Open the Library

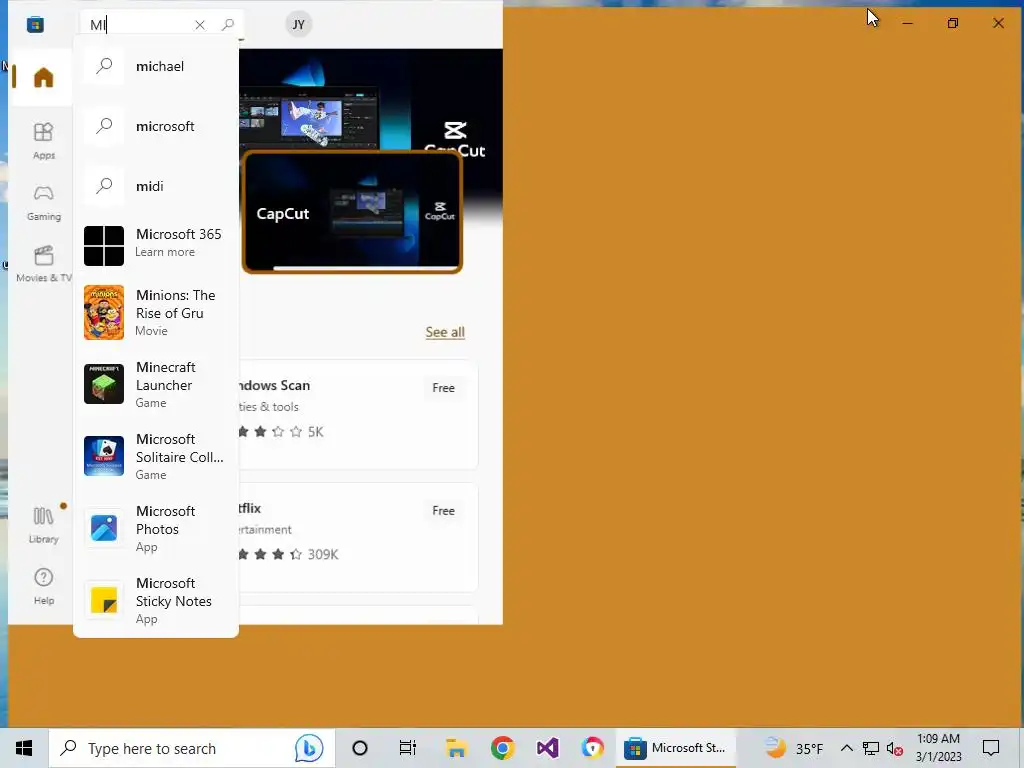click(x=43, y=524)
